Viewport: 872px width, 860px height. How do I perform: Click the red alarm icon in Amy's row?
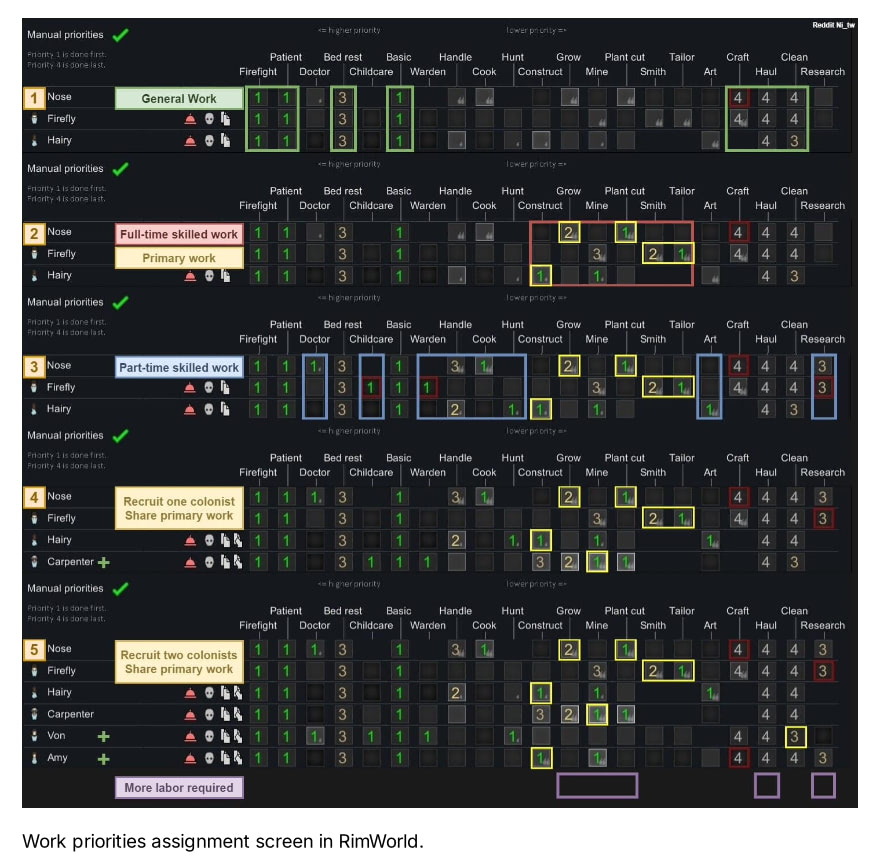(x=190, y=758)
